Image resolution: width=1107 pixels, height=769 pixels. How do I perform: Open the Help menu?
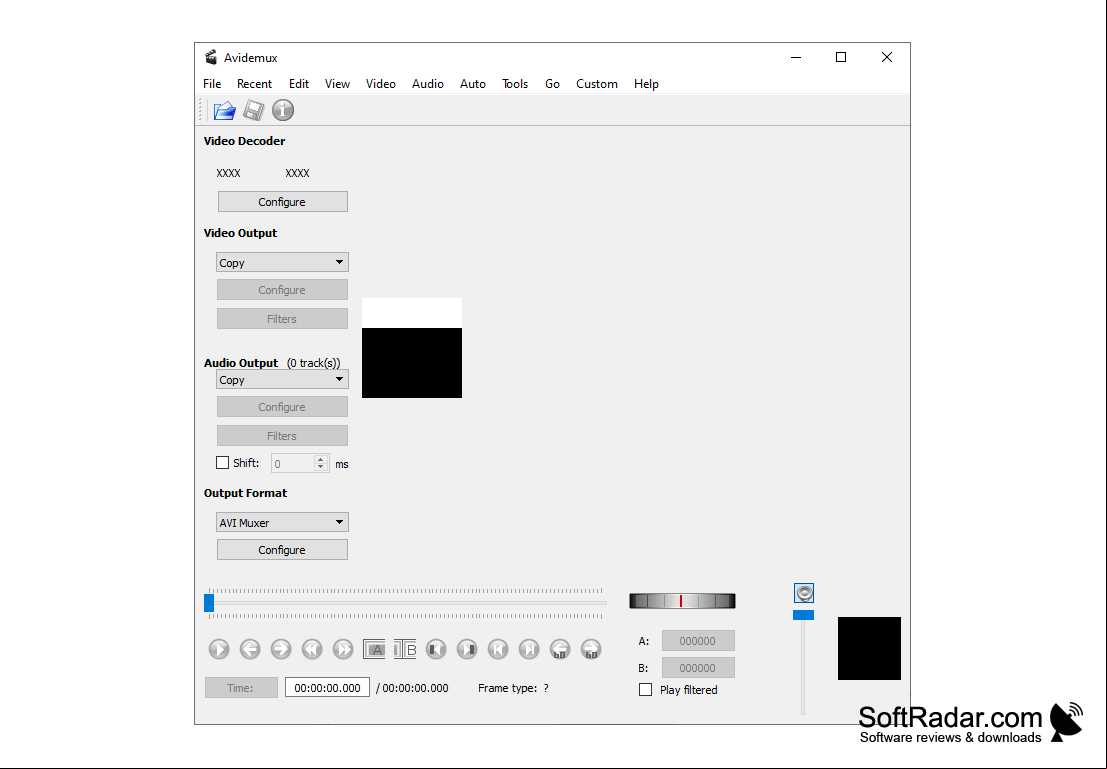(x=646, y=83)
